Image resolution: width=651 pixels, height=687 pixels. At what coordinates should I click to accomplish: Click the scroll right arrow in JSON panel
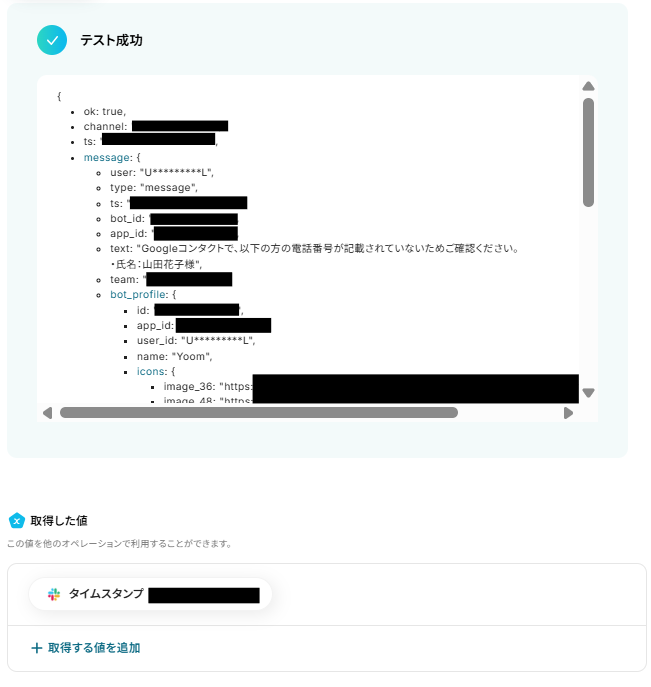(568, 413)
